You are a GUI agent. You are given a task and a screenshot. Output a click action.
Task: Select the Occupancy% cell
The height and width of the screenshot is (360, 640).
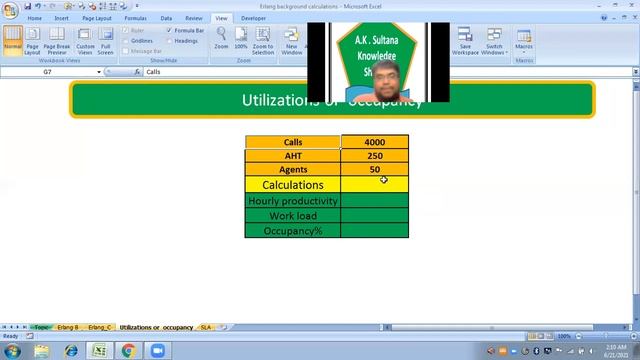pyautogui.click(x=293, y=231)
